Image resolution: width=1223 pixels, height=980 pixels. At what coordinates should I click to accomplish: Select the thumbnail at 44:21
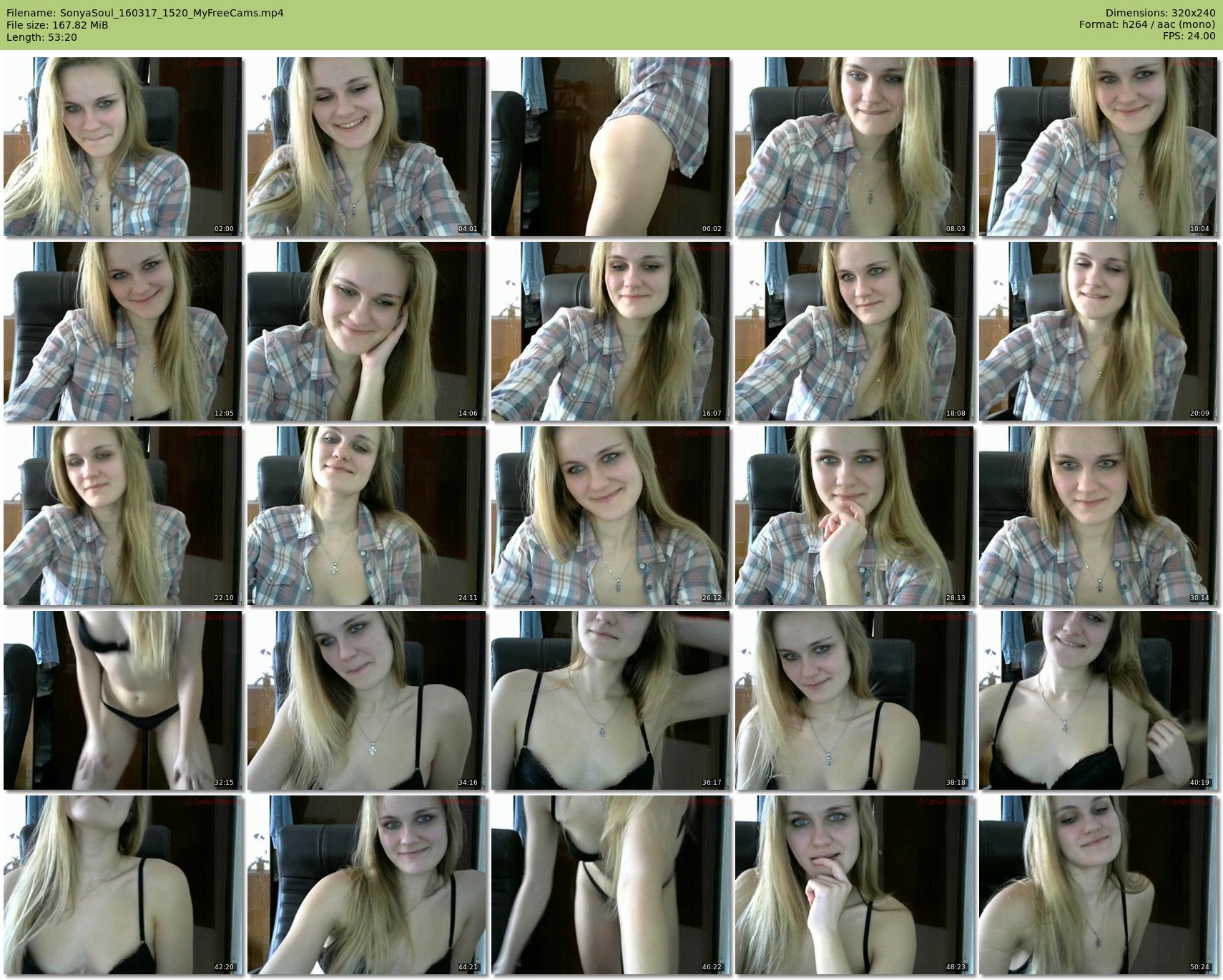tap(366, 885)
